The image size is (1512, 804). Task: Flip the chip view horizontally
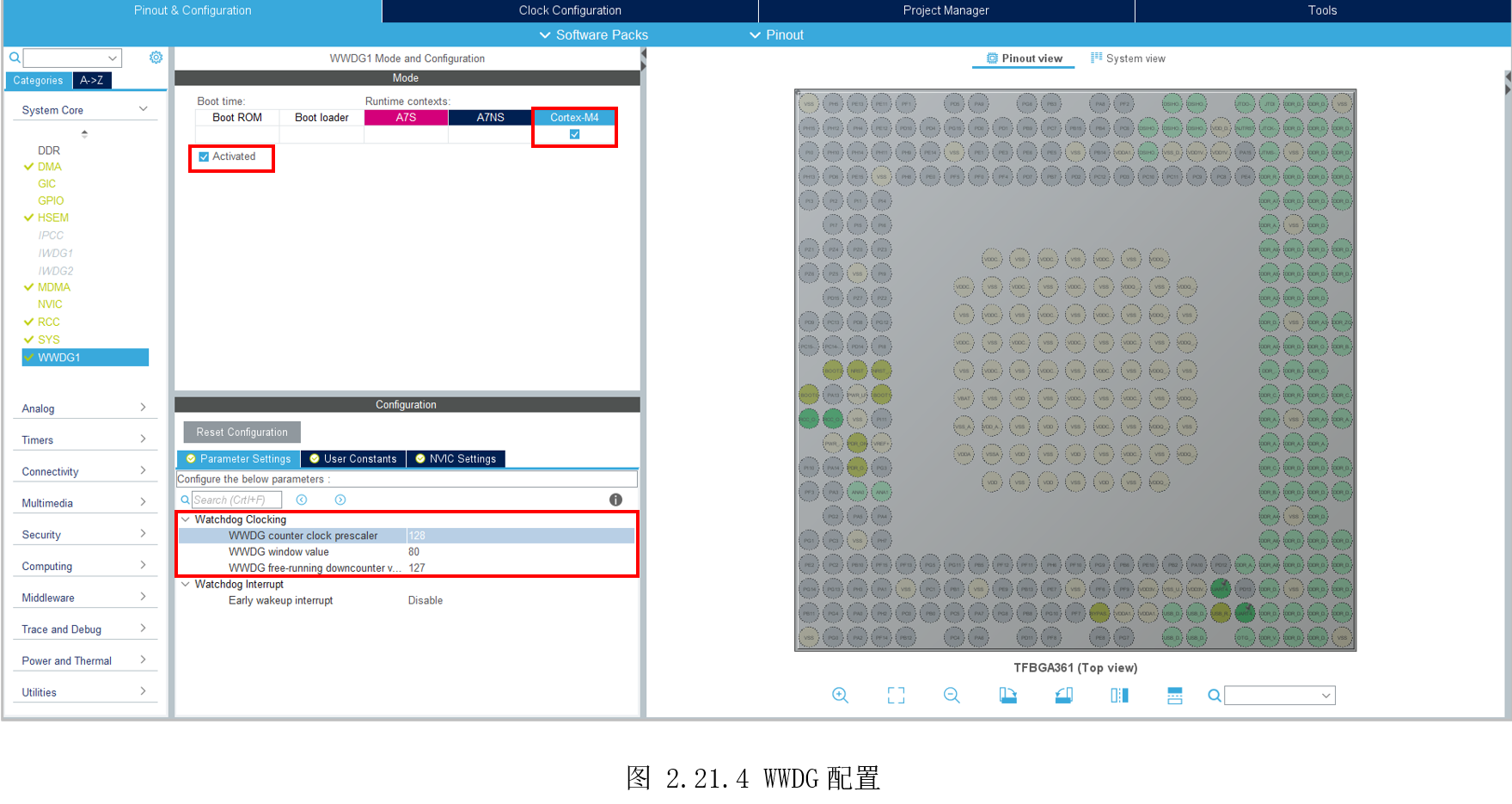(x=1119, y=696)
